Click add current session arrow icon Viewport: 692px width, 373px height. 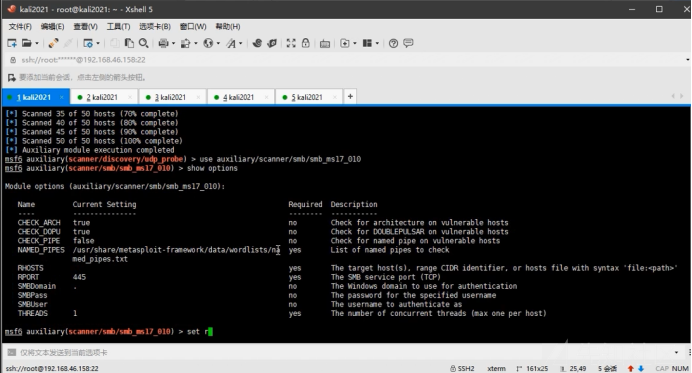coord(11,78)
